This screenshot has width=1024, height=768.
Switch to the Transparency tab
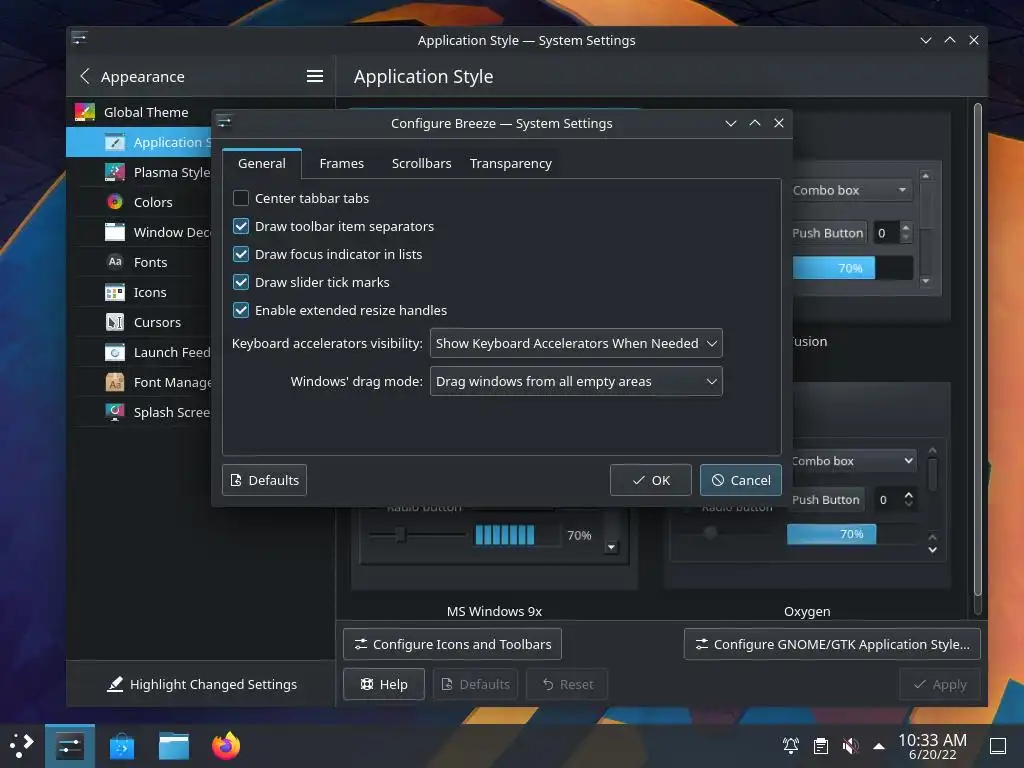click(511, 163)
